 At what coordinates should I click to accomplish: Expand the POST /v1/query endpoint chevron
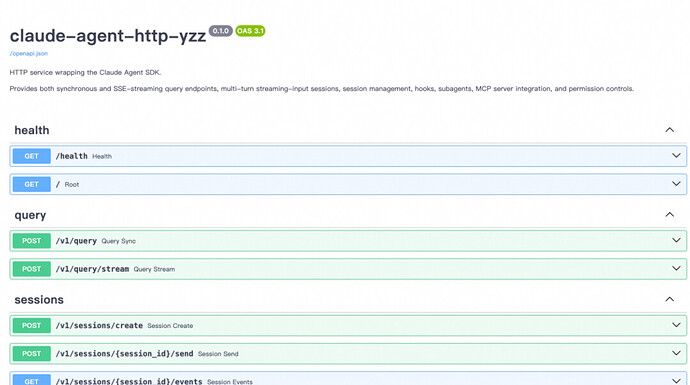676,241
